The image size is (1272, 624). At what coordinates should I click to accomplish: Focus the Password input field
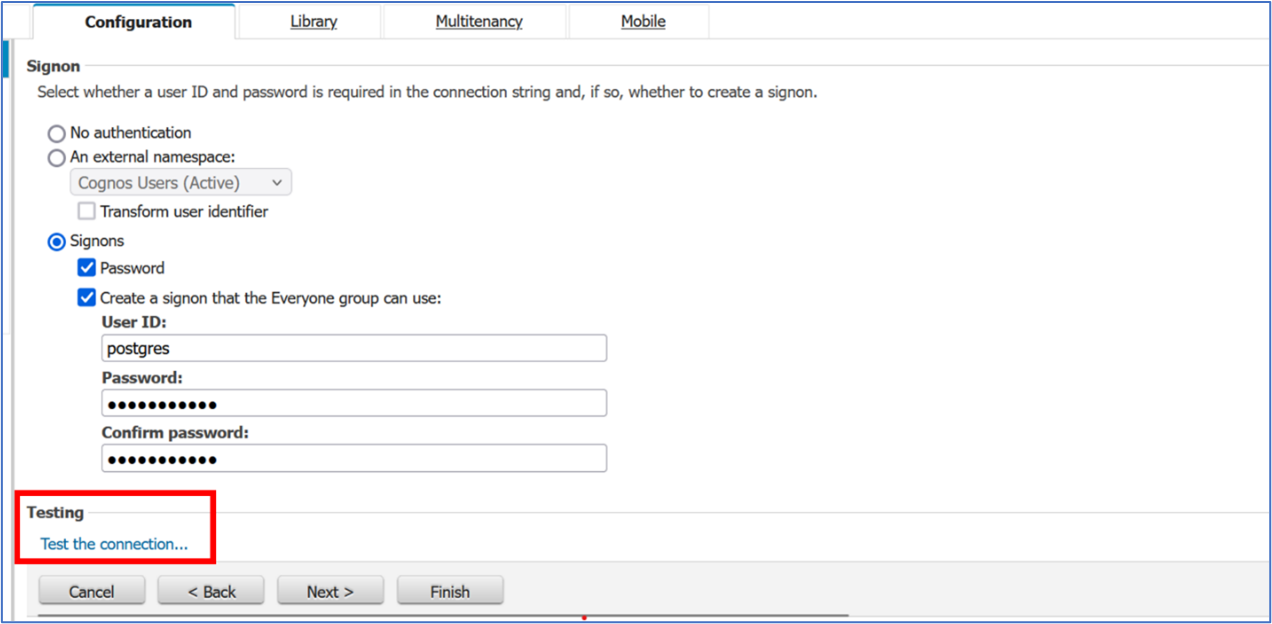tap(354, 403)
